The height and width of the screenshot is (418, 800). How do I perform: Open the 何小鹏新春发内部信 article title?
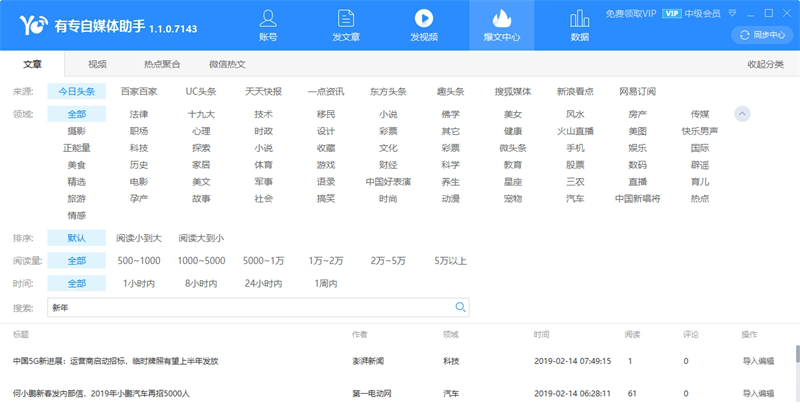[x=101, y=394]
